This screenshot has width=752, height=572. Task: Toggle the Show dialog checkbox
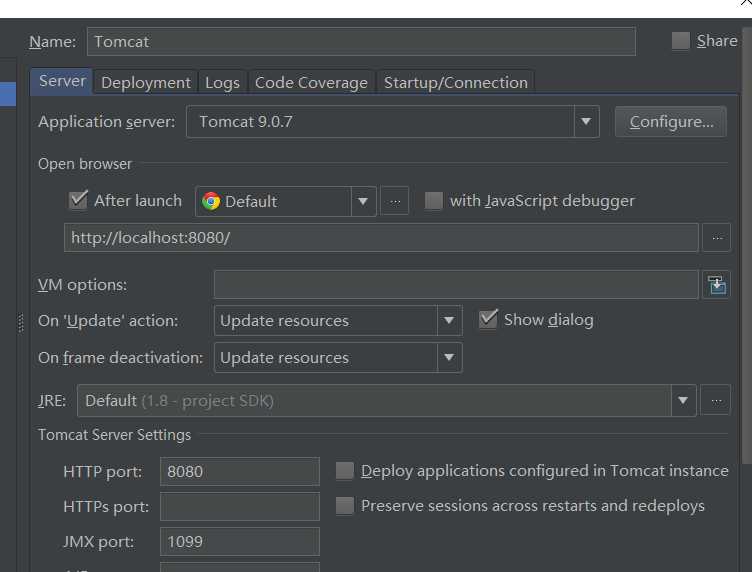pos(488,319)
